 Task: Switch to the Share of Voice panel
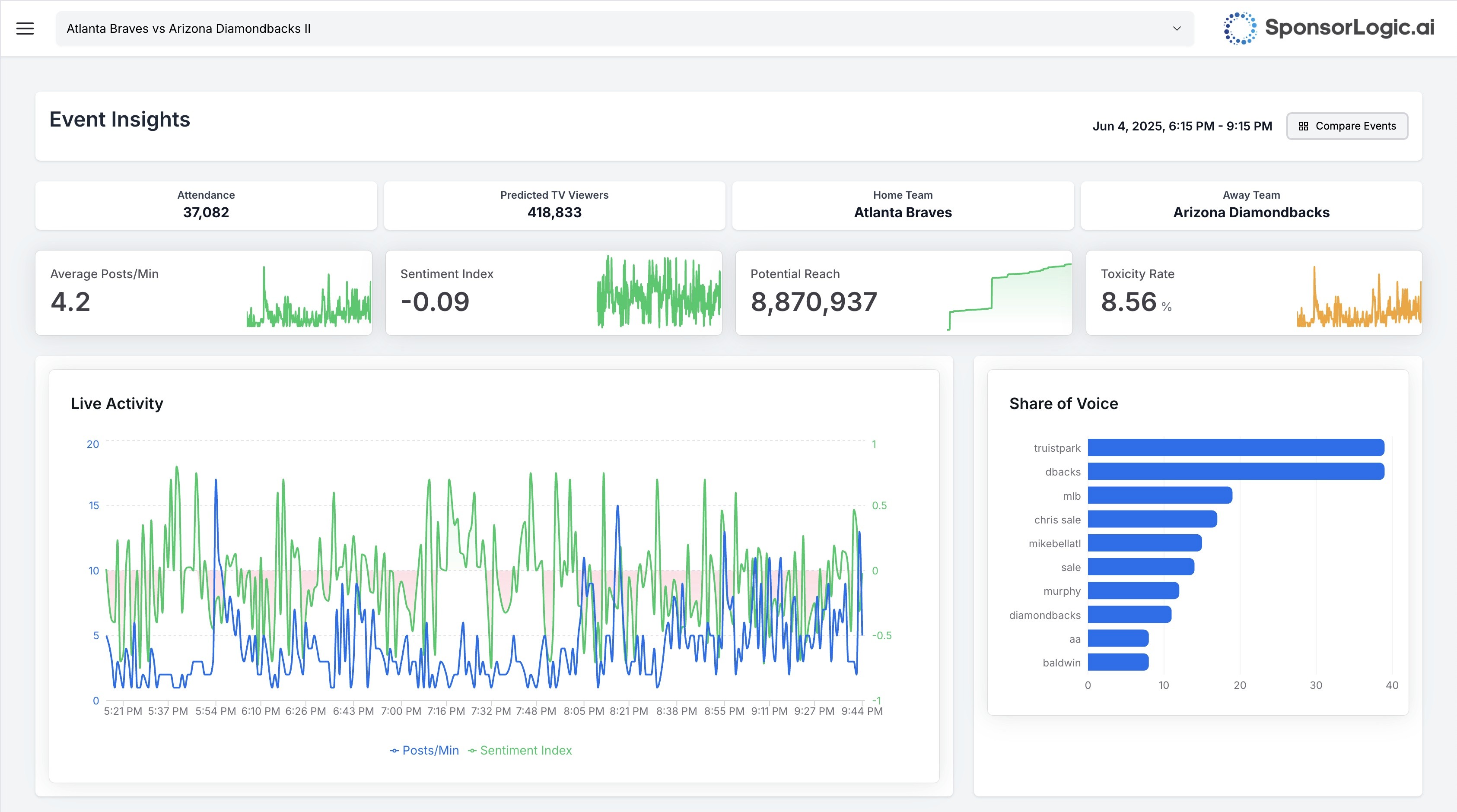click(x=1064, y=403)
